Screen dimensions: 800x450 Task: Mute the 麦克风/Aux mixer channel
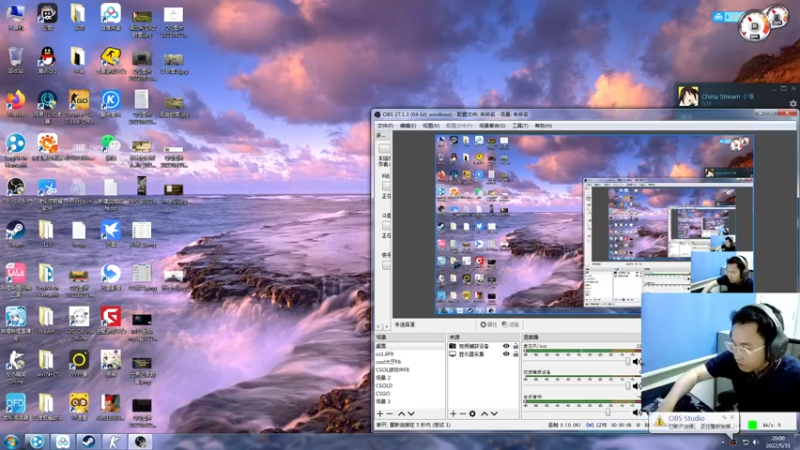(x=636, y=362)
